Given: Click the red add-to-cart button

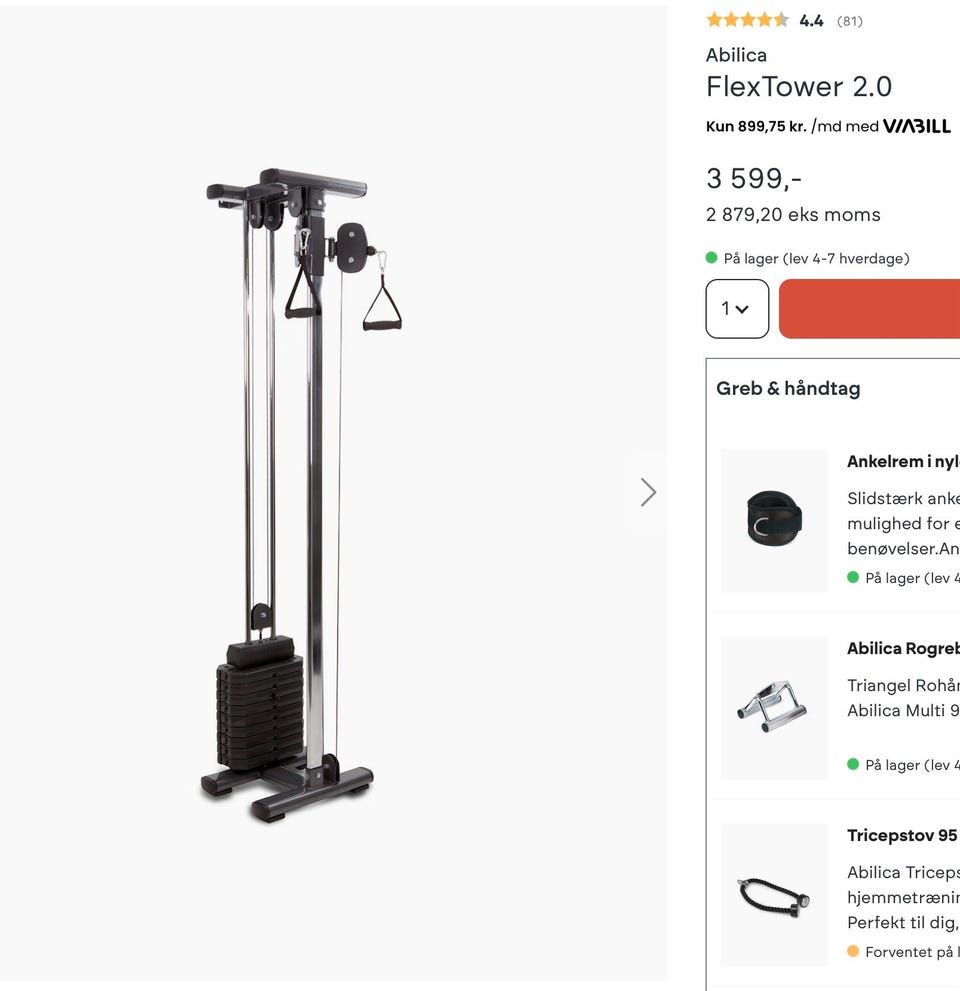Looking at the screenshot, I should pos(869,308).
